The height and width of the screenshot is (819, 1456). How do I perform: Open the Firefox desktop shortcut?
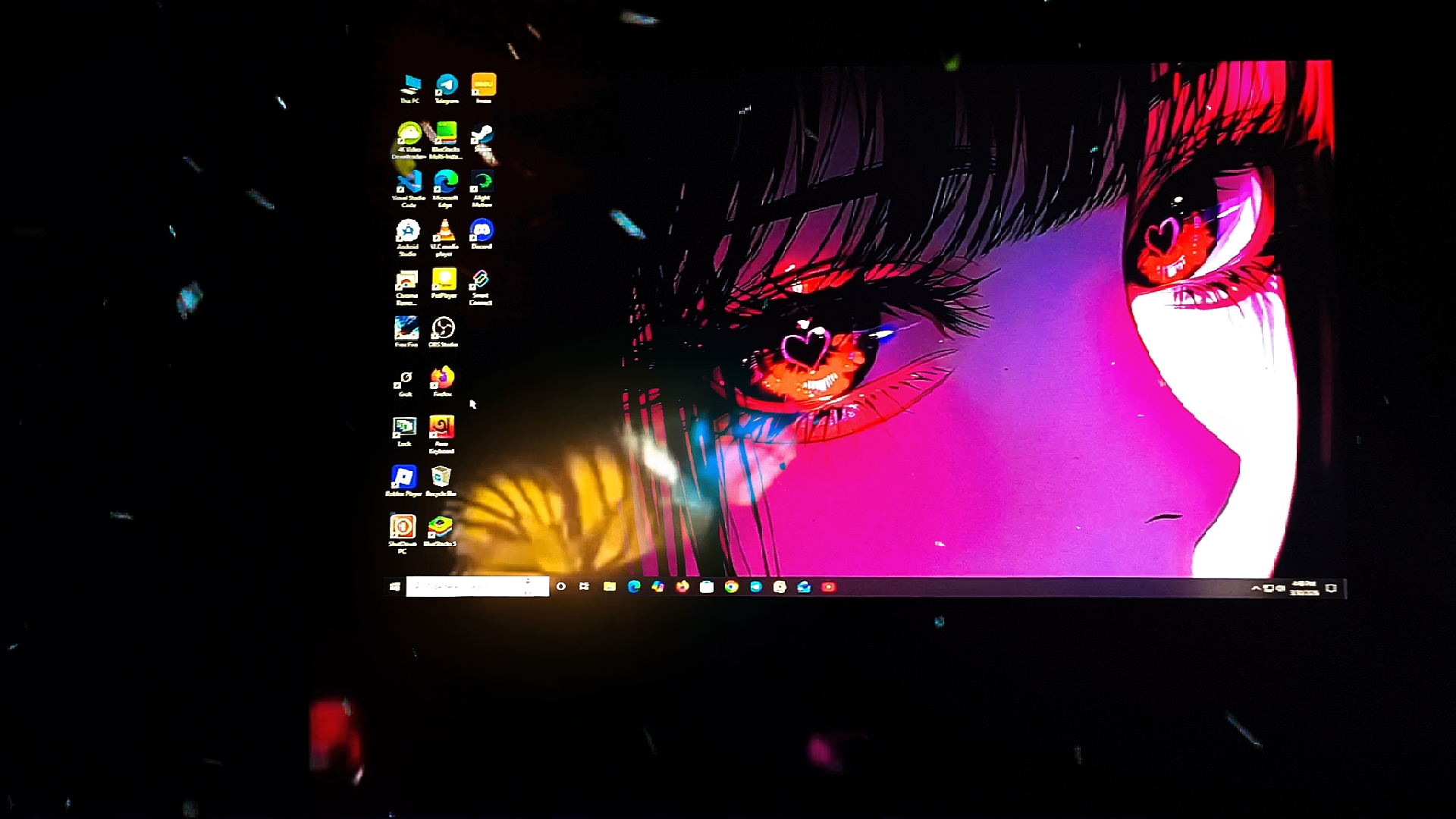[442, 381]
